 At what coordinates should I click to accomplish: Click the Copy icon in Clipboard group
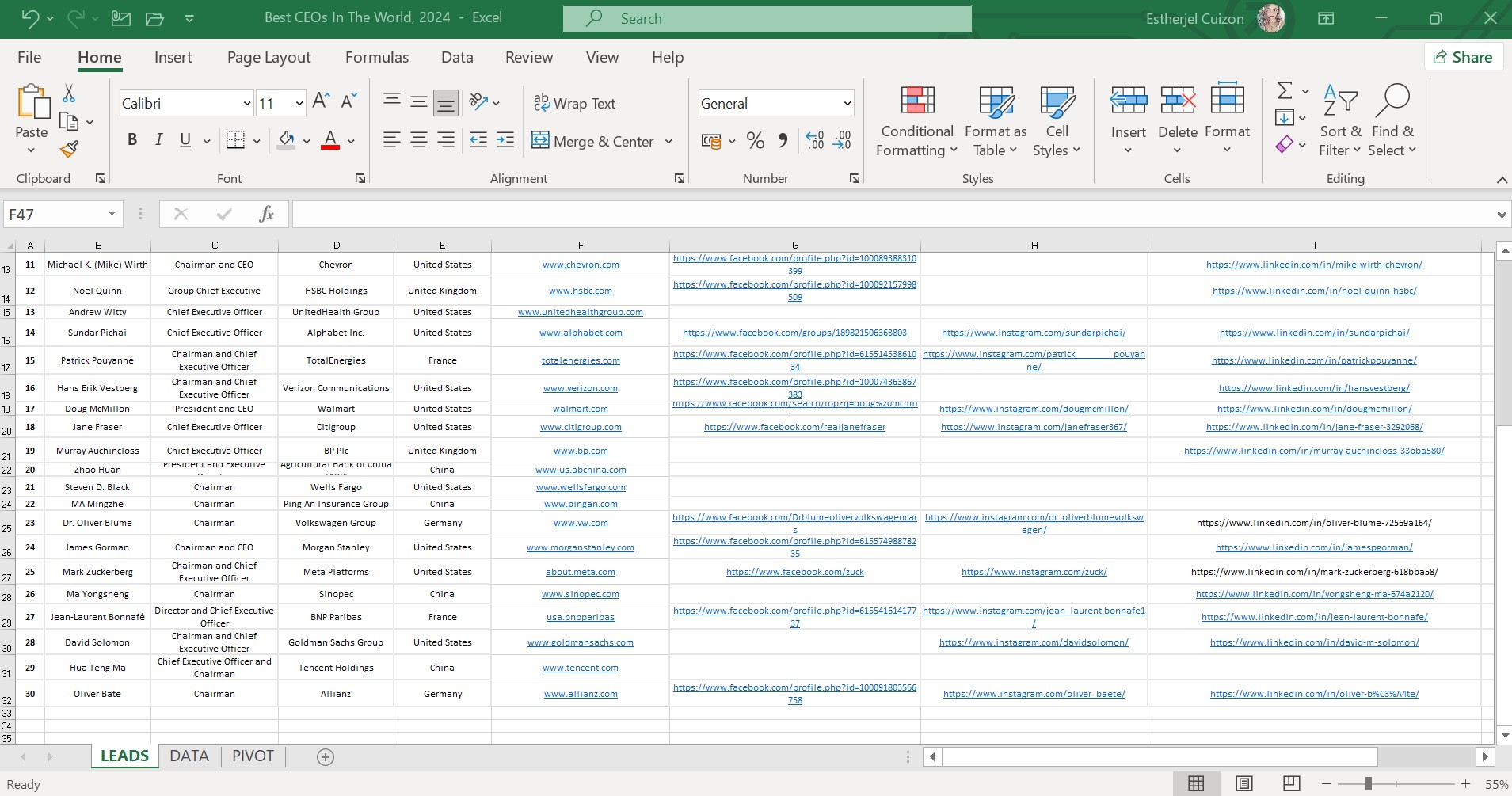tap(70, 121)
